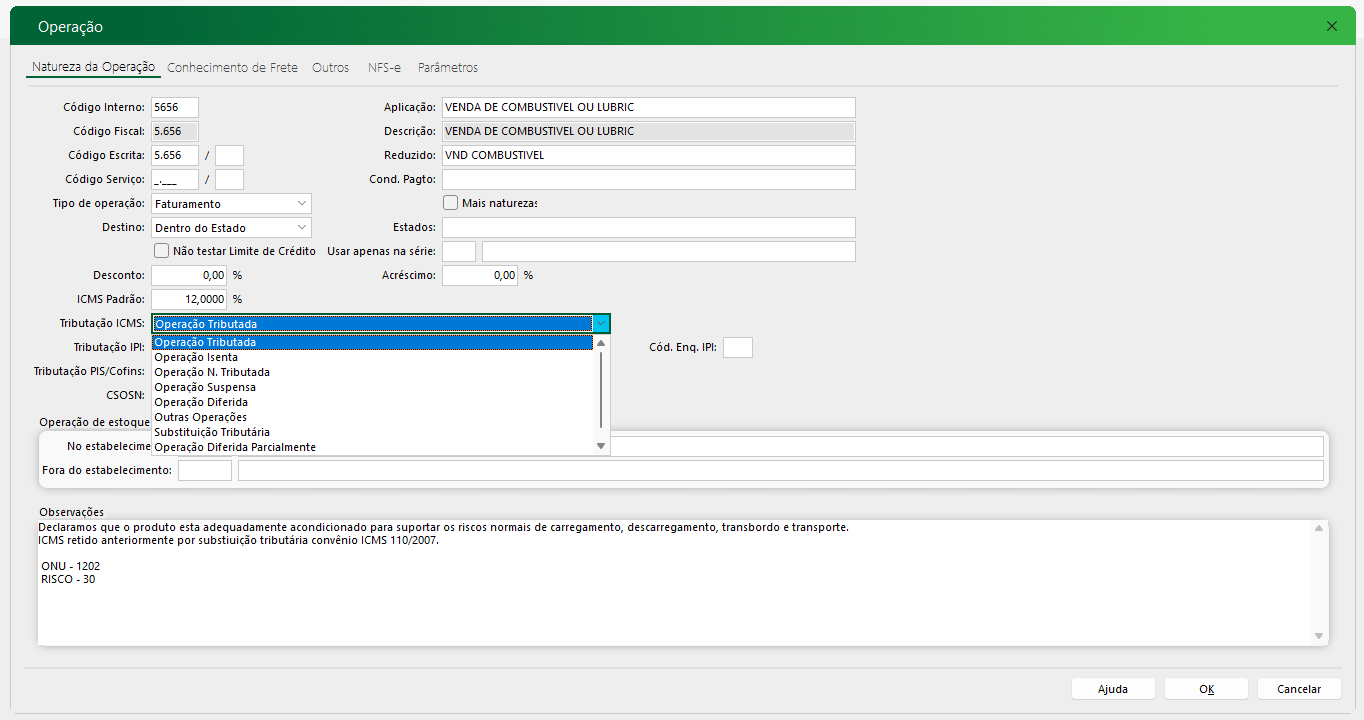Focus the Código Serviço suffix box
The width and height of the screenshot is (1364, 720).
[x=229, y=179]
